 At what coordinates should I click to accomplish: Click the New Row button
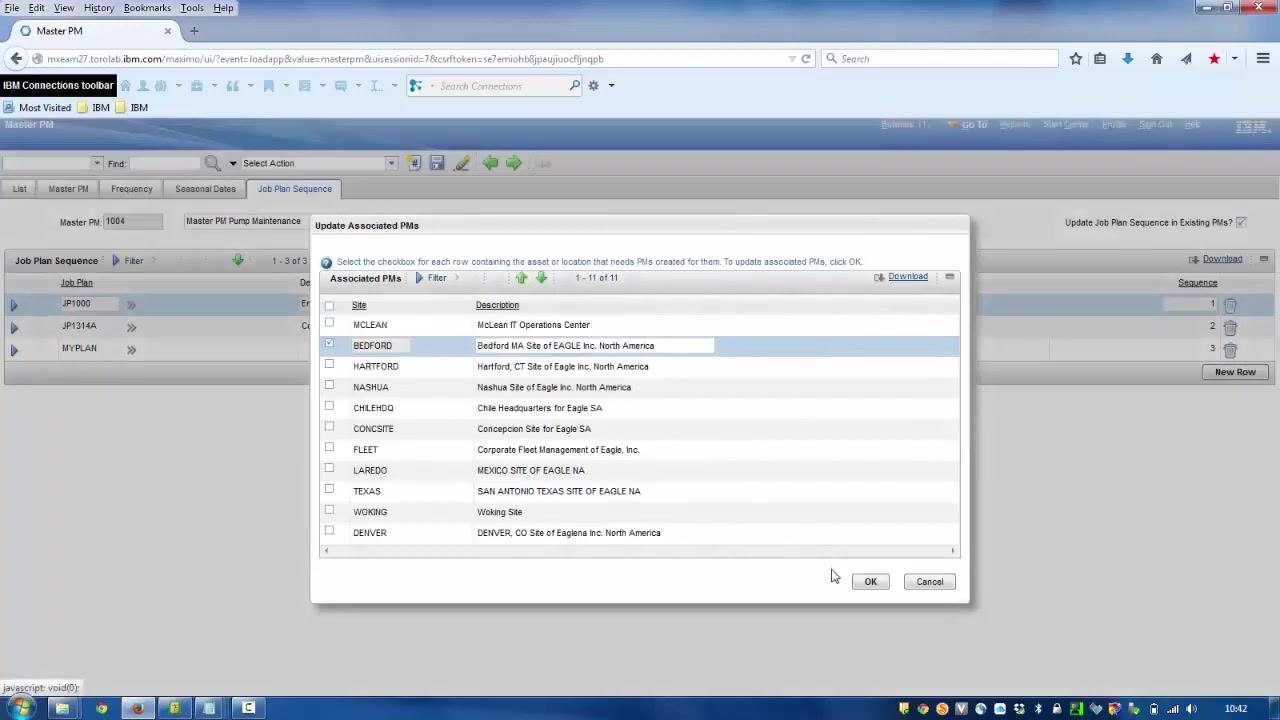click(1235, 372)
